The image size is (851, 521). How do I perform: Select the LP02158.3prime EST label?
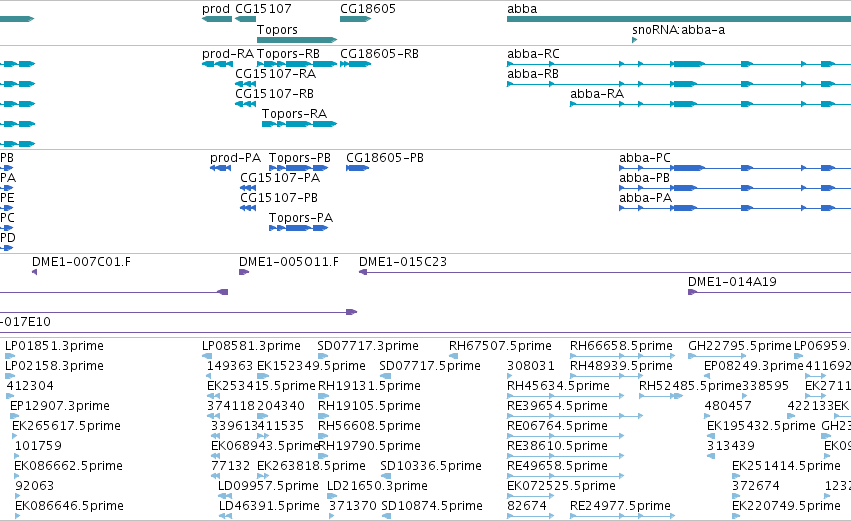54,366
